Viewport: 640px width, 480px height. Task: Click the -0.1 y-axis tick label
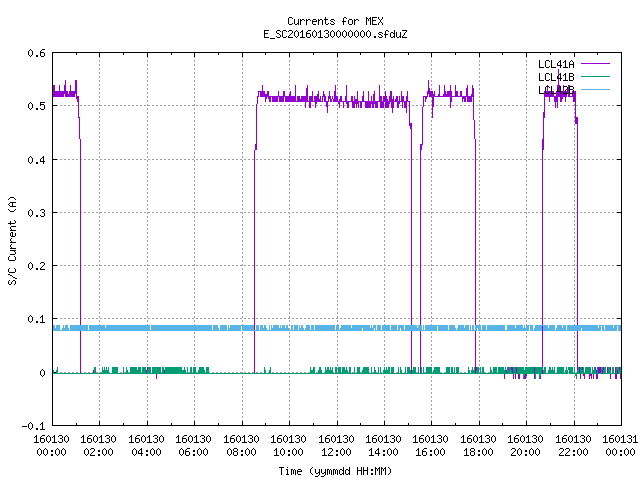coord(33,426)
